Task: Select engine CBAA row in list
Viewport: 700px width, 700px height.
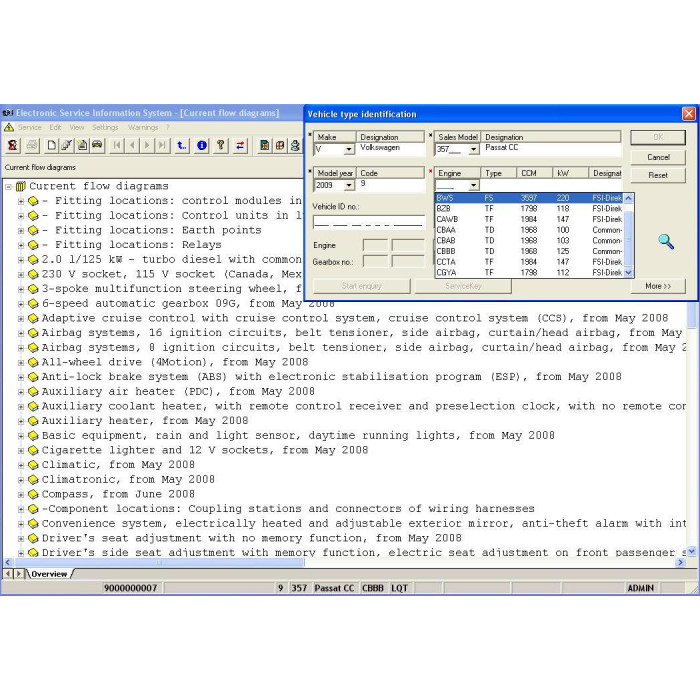Action: [529, 230]
